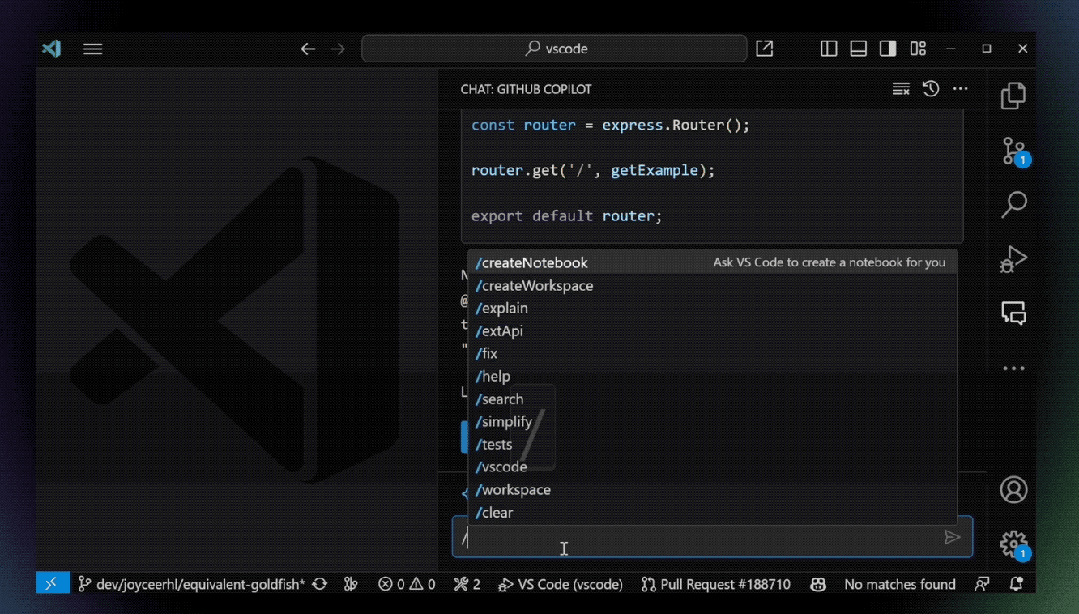The height and width of the screenshot is (614, 1079).
Task: Go back with the left arrow
Action: coord(308,49)
